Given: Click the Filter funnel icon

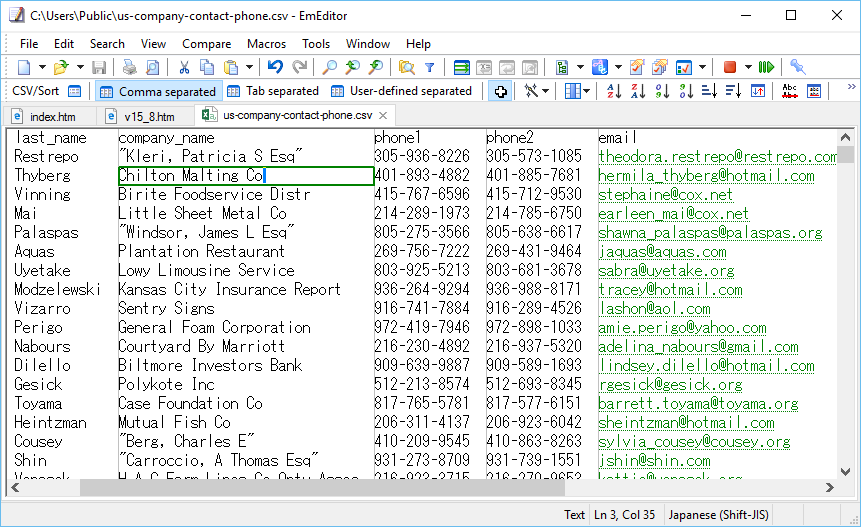Looking at the screenshot, I should pos(430,68).
